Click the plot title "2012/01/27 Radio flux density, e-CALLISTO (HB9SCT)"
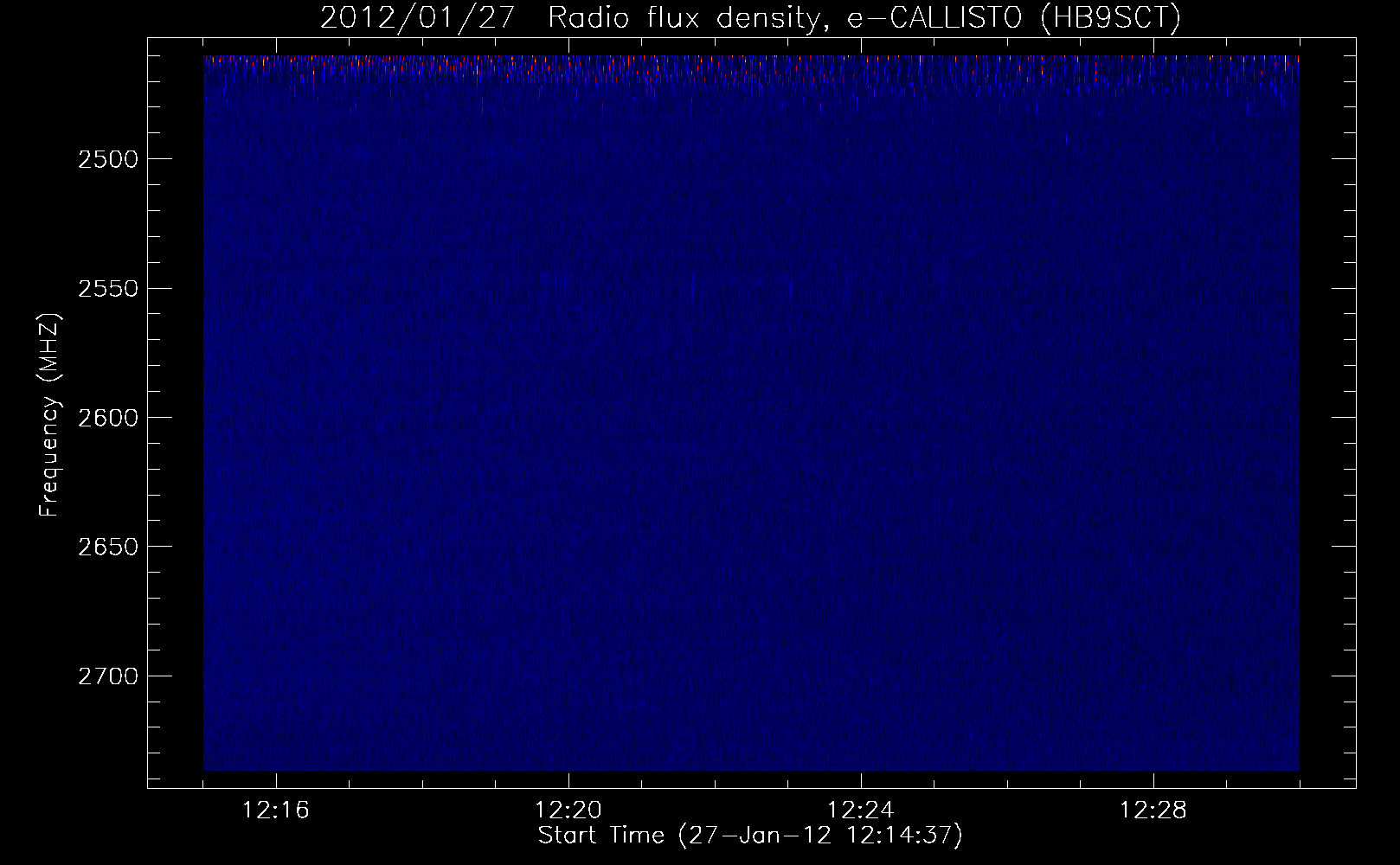 click(x=750, y=18)
